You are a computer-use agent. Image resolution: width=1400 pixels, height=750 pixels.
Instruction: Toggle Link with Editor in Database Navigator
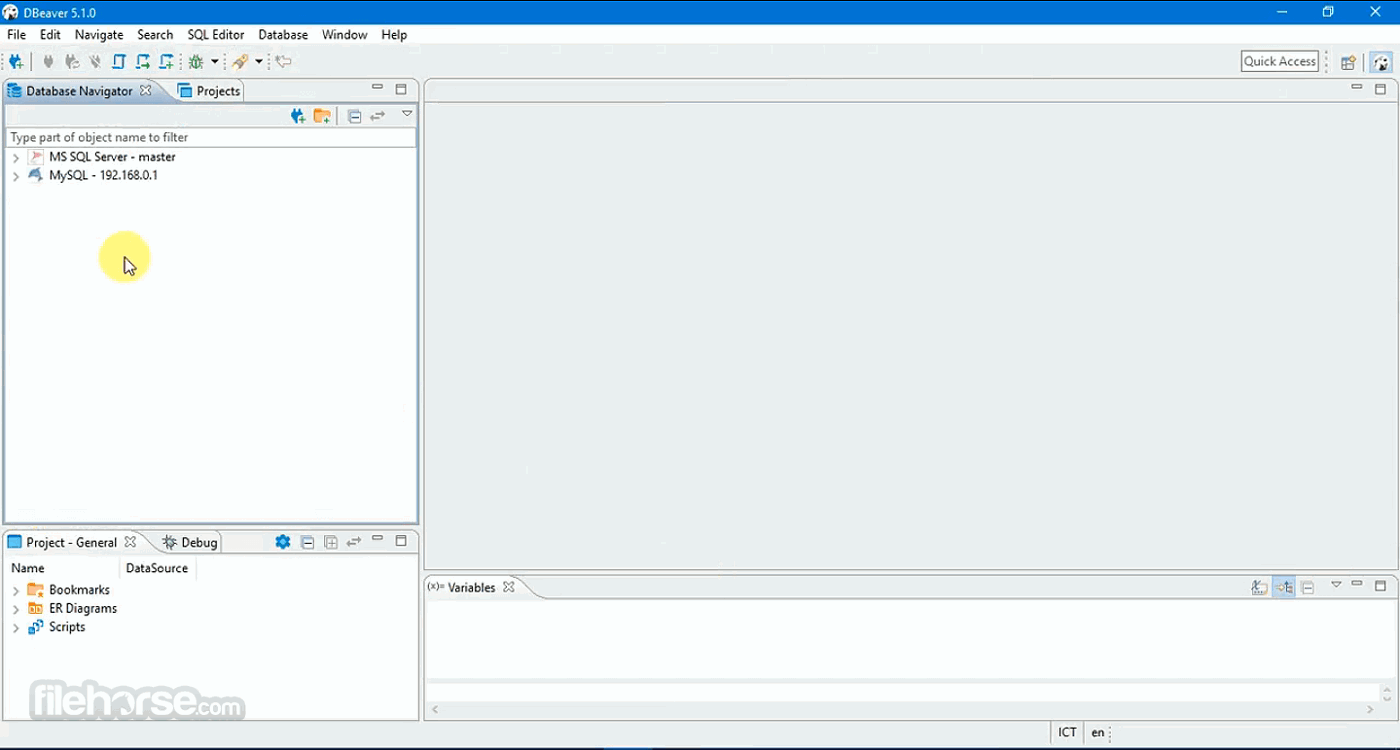378,116
